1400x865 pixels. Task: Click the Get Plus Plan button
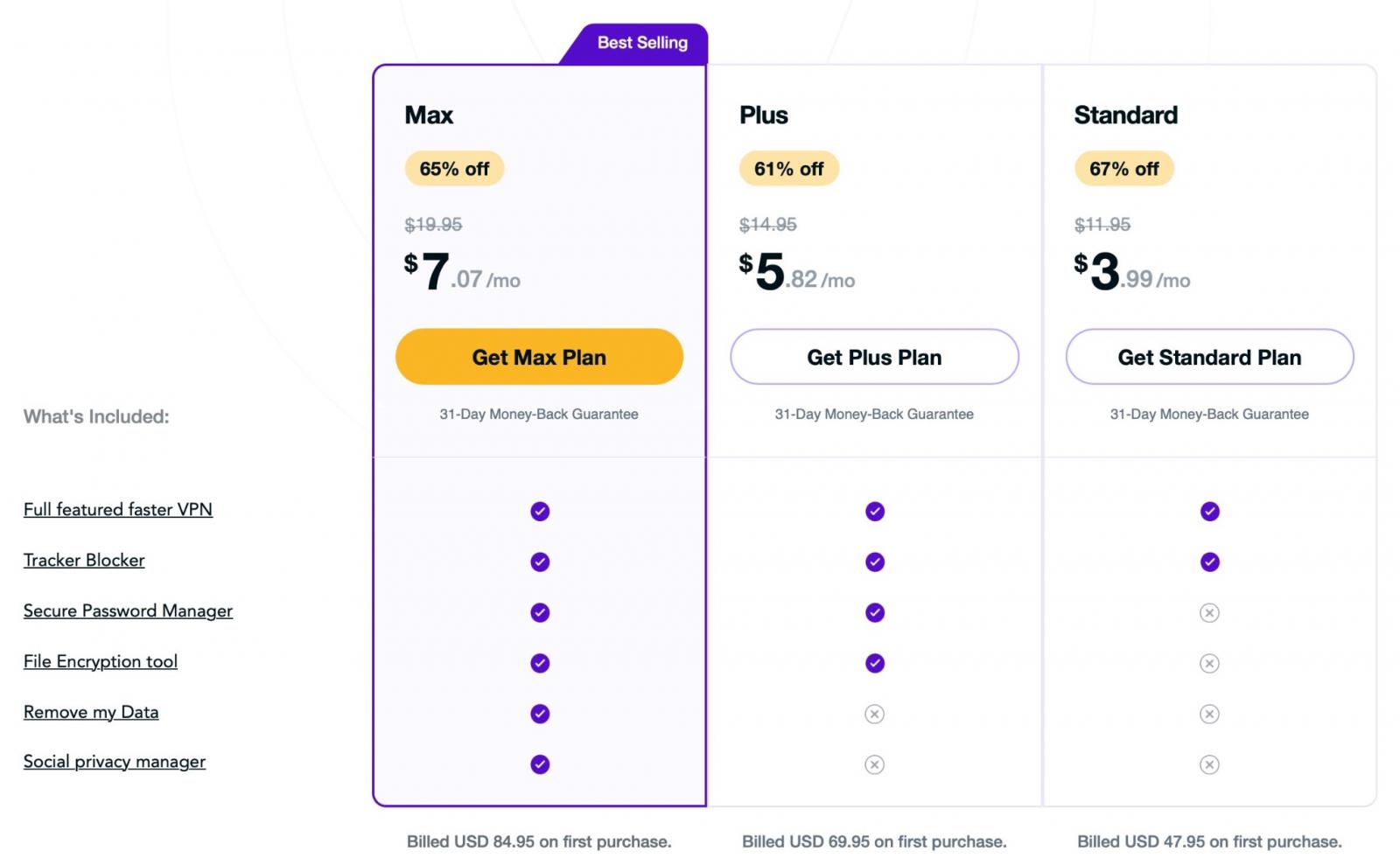click(x=874, y=357)
